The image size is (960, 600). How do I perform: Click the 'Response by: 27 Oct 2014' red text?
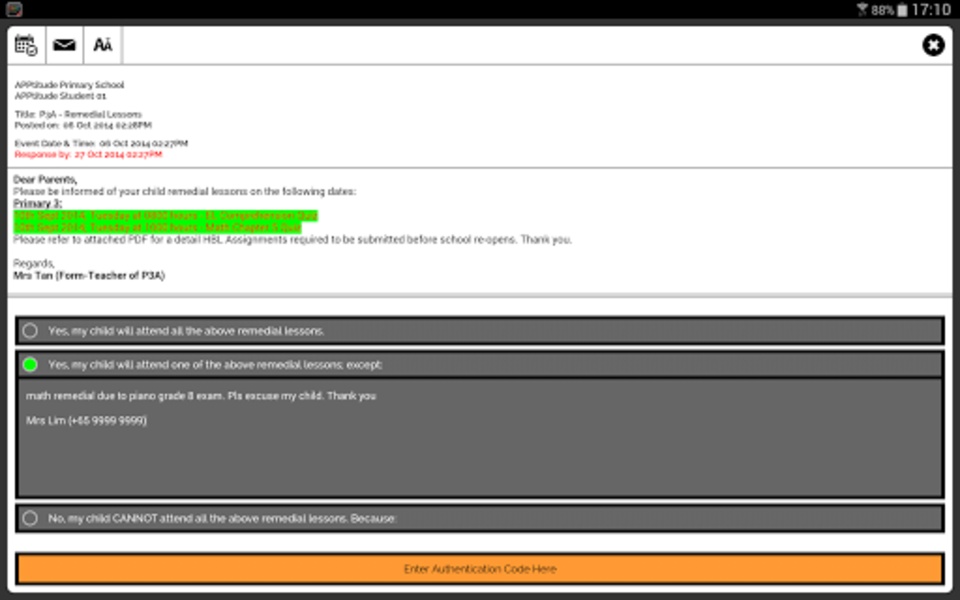pyautogui.click(x=88, y=154)
